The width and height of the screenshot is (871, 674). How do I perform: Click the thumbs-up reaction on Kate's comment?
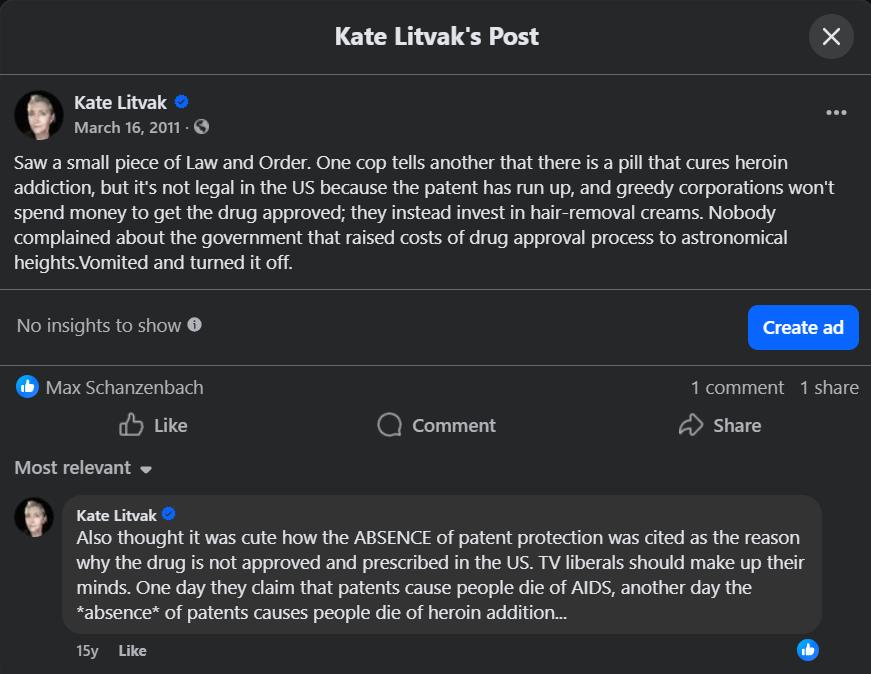point(807,650)
